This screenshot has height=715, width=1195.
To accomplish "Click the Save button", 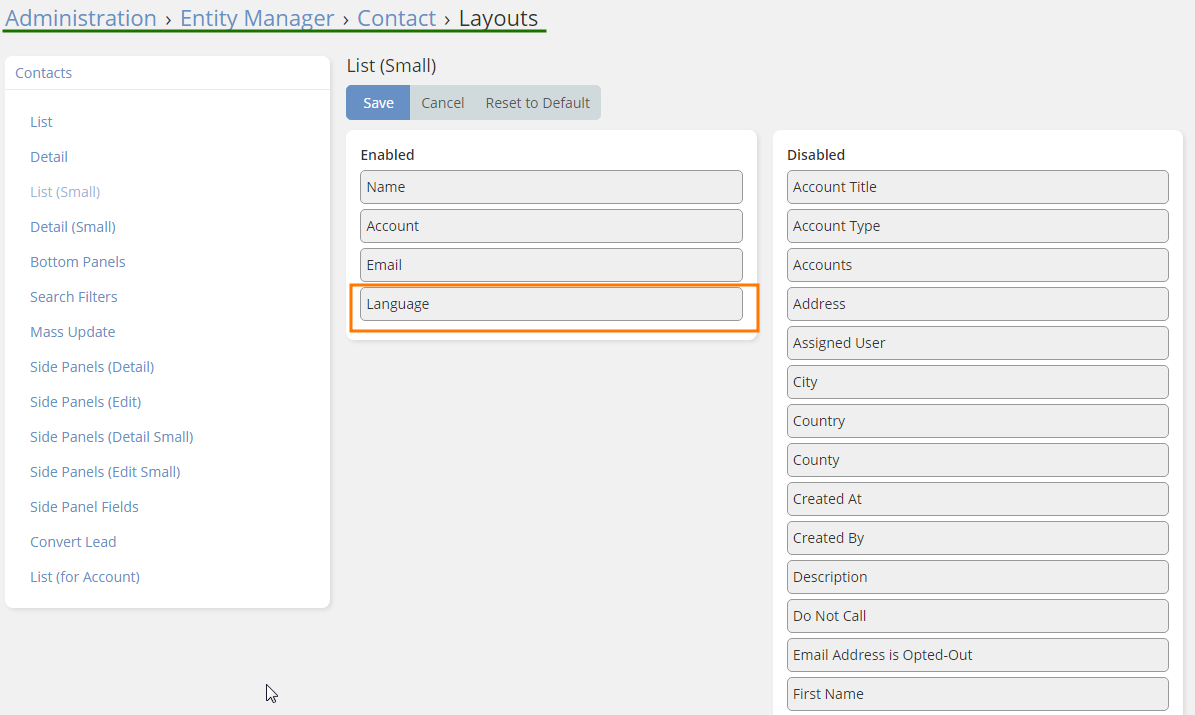I will (x=378, y=103).
